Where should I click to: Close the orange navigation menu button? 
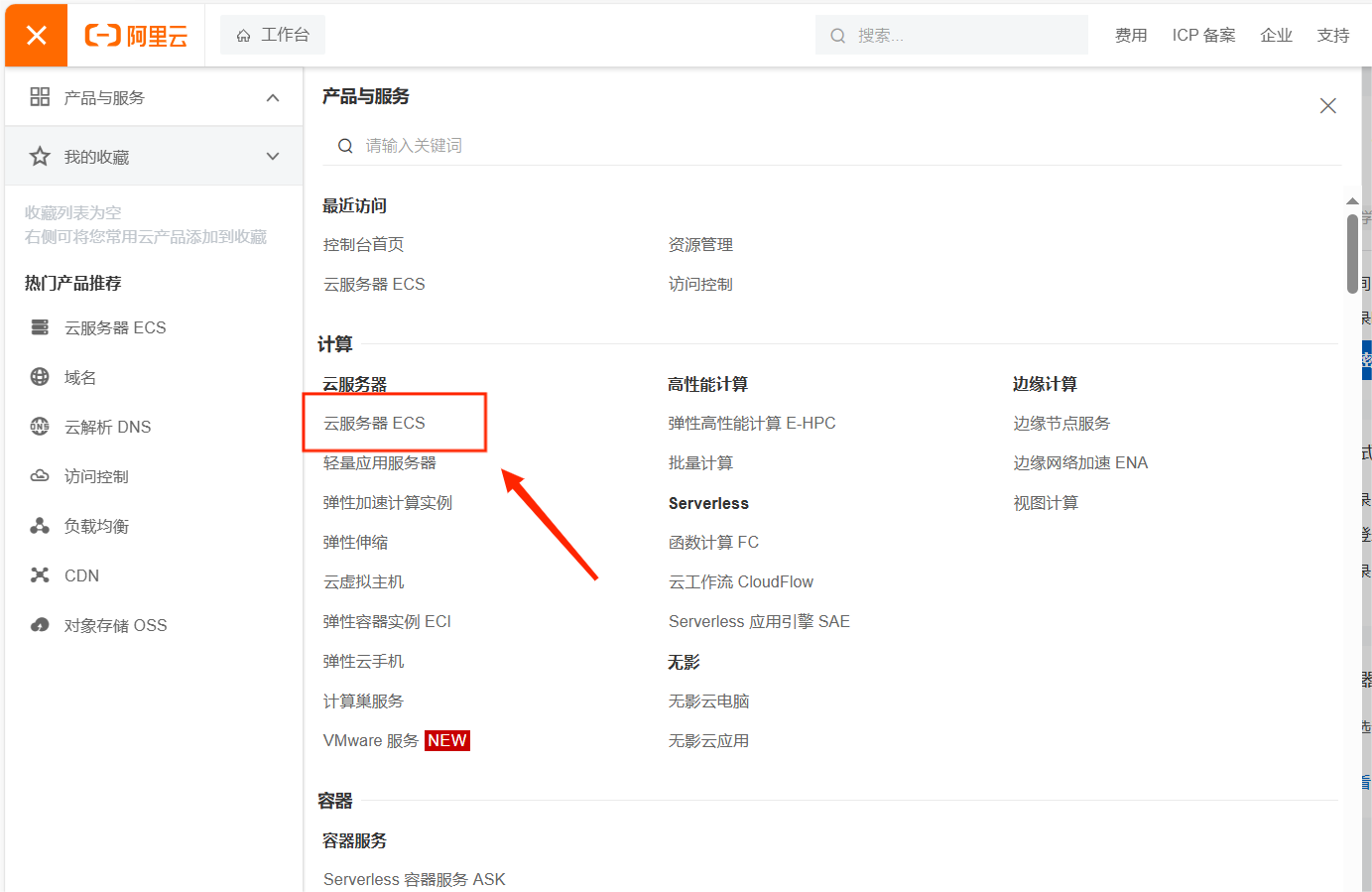click(37, 36)
